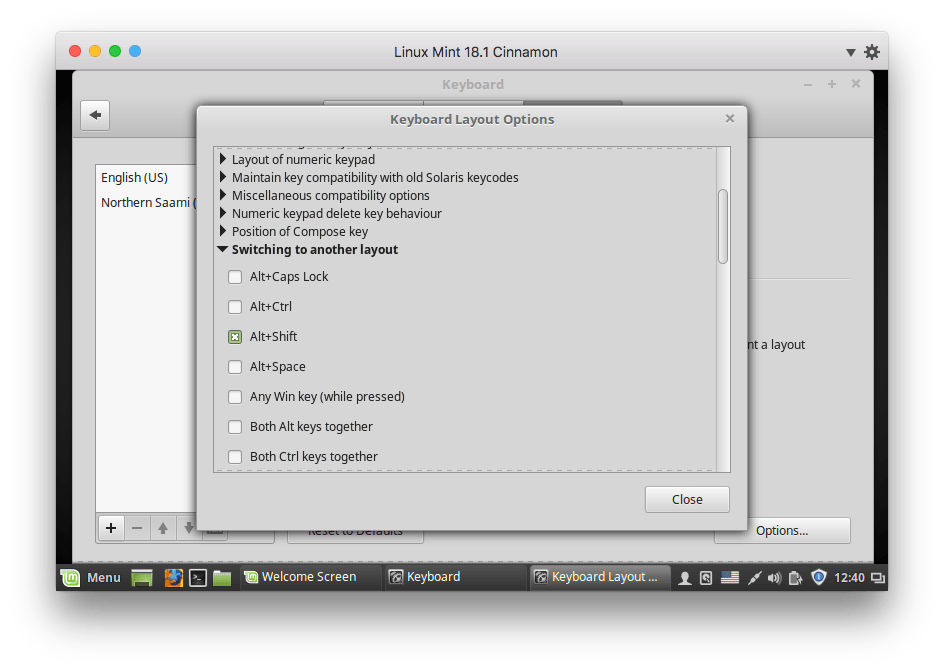The width and height of the screenshot is (944, 671).
Task: Select Northern Saami layout in list
Action: pos(148,202)
